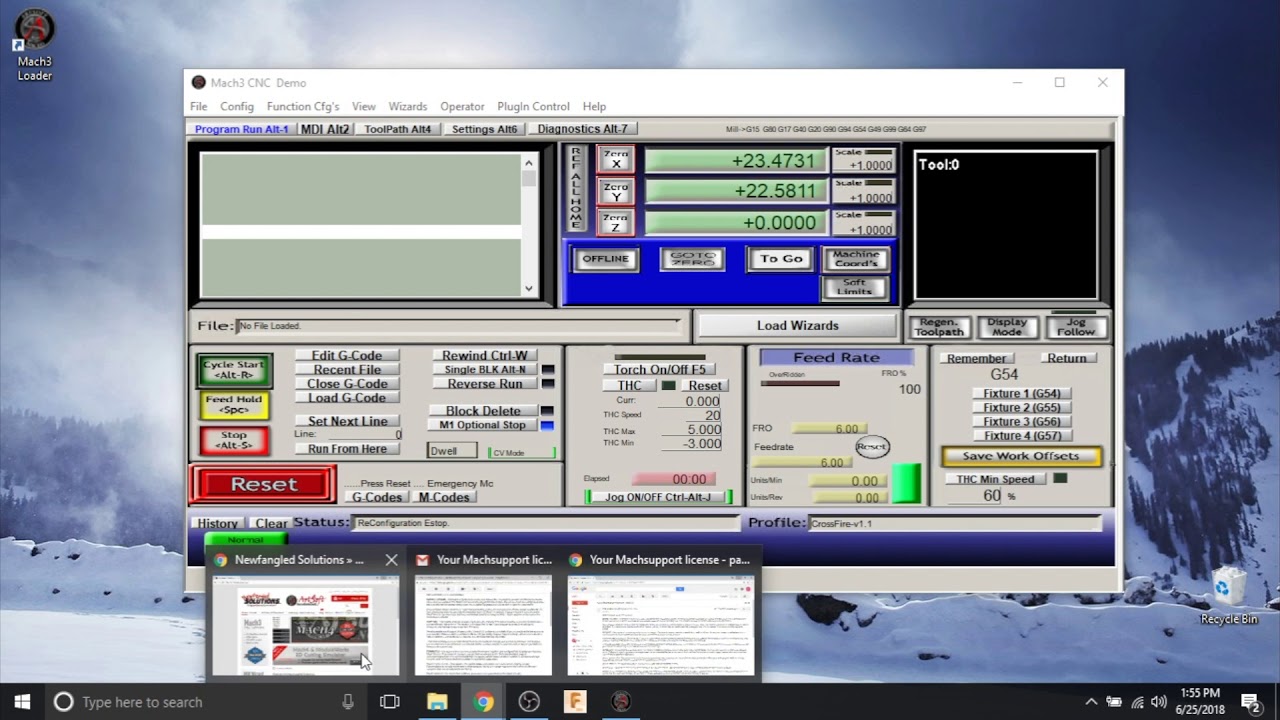Toggle the THC button

(x=630, y=386)
